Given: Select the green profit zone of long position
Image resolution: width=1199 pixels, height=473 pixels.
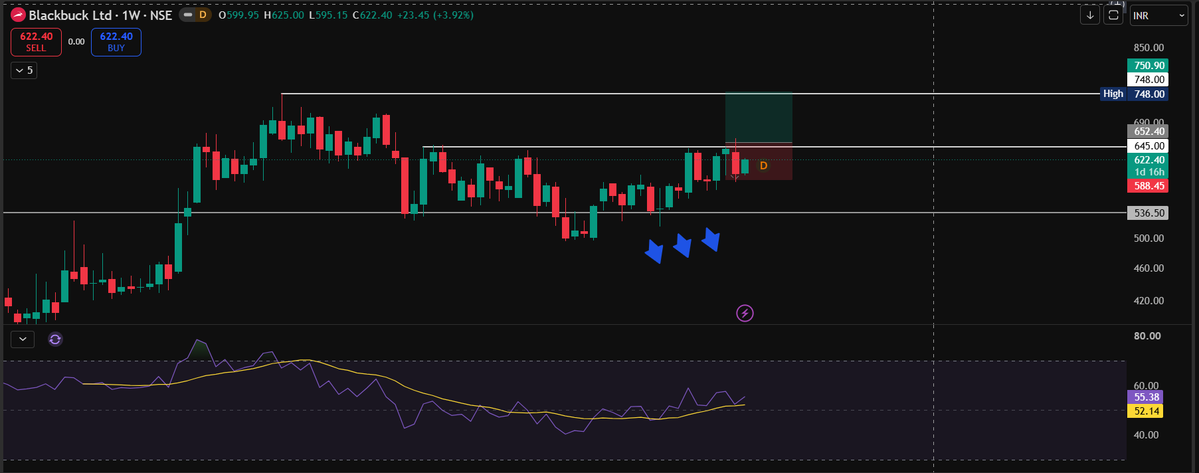Looking at the screenshot, I should (x=758, y=118).
